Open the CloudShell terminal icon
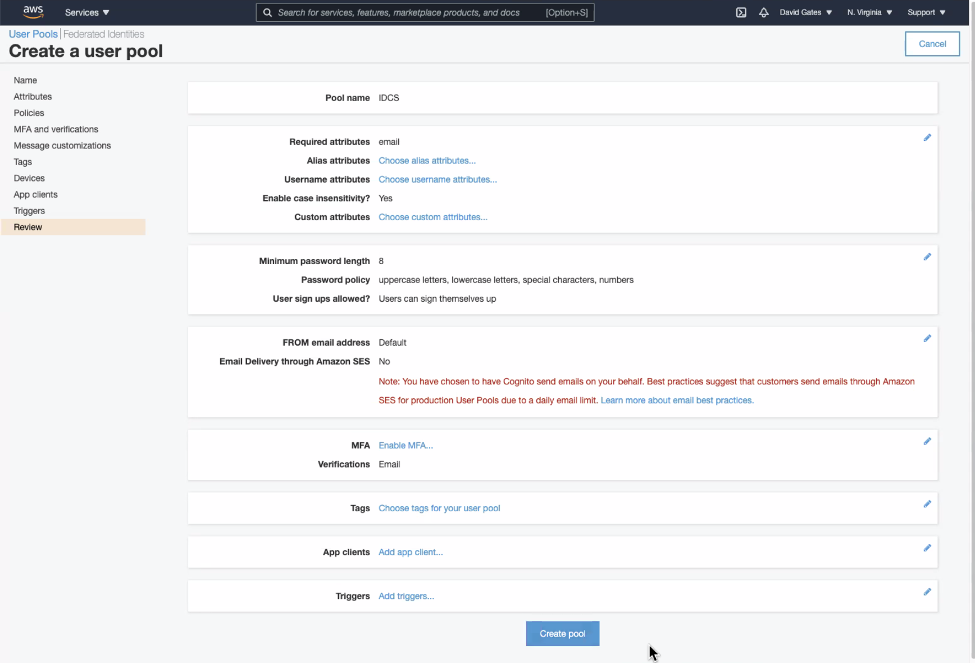The width and height of the screenshot is (977, 664). [741, 13]
